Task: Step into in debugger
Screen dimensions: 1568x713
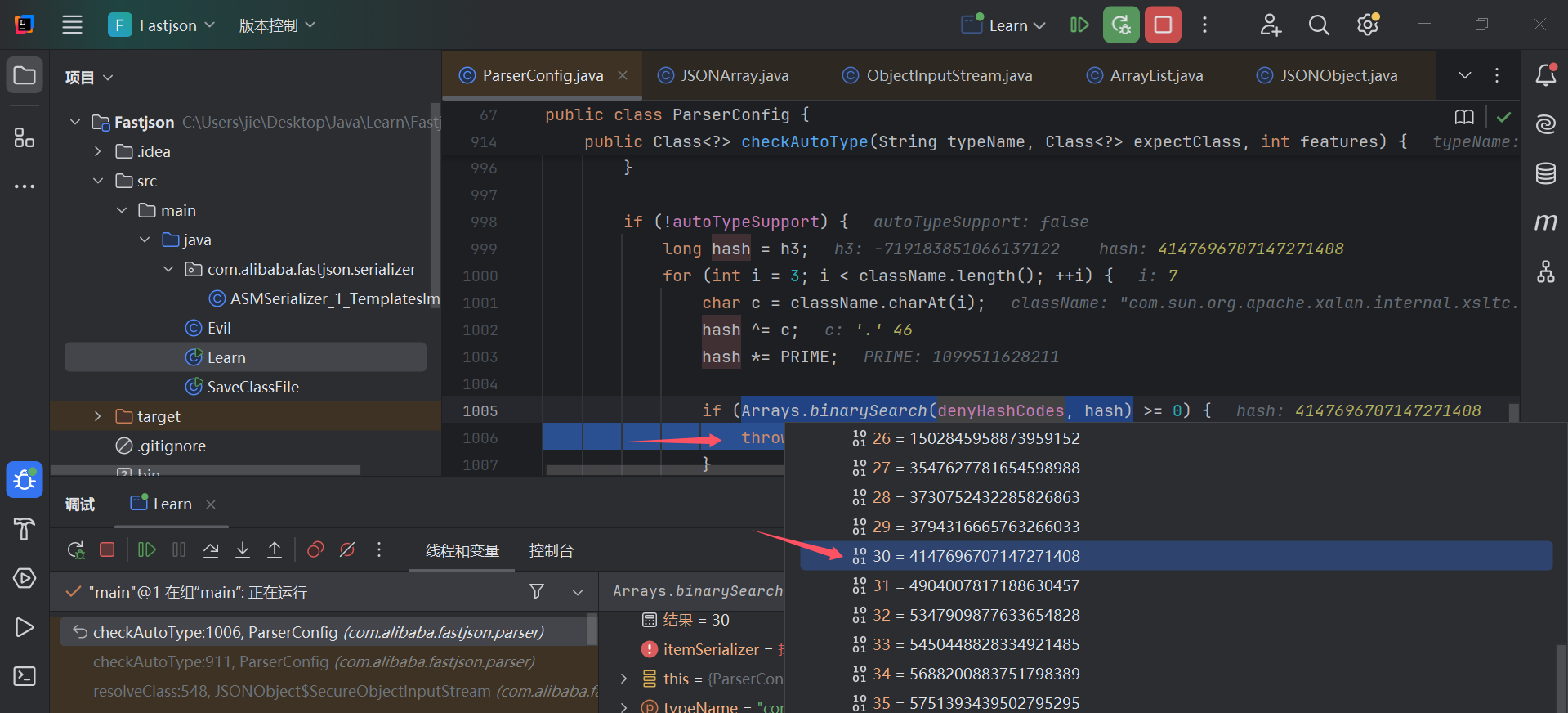Action: pos(243,549)
